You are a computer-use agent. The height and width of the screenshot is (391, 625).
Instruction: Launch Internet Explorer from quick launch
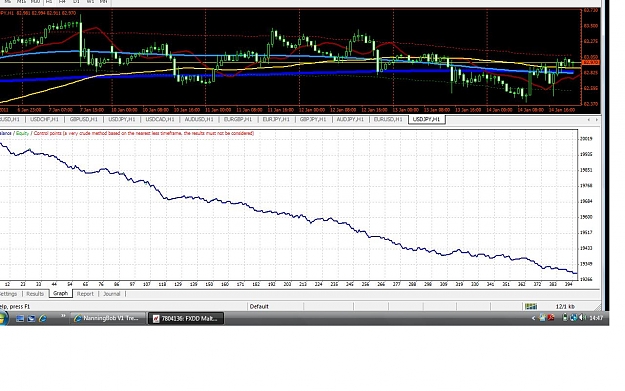tap(43, 318)
